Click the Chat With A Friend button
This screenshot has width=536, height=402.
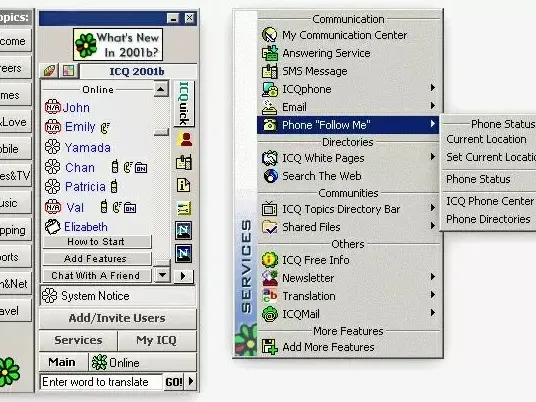click(x=96, y=276)
